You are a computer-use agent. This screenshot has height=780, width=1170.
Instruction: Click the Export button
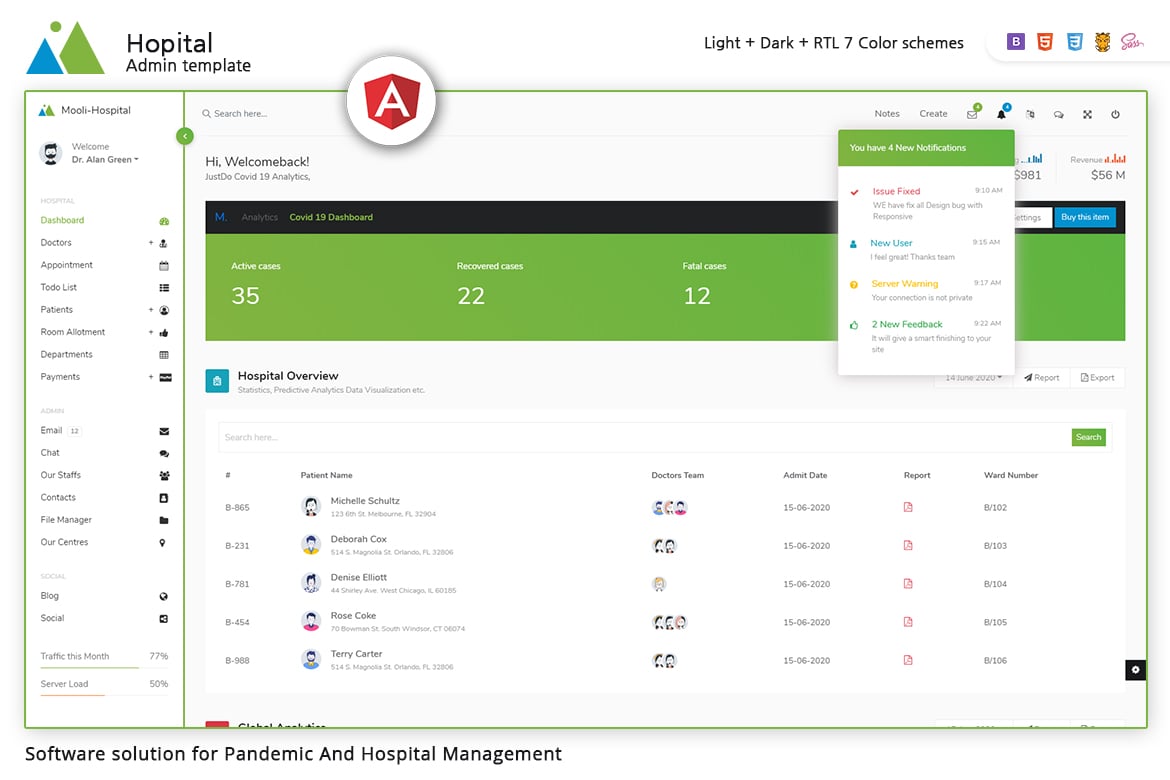click(x=1098, y=378)
